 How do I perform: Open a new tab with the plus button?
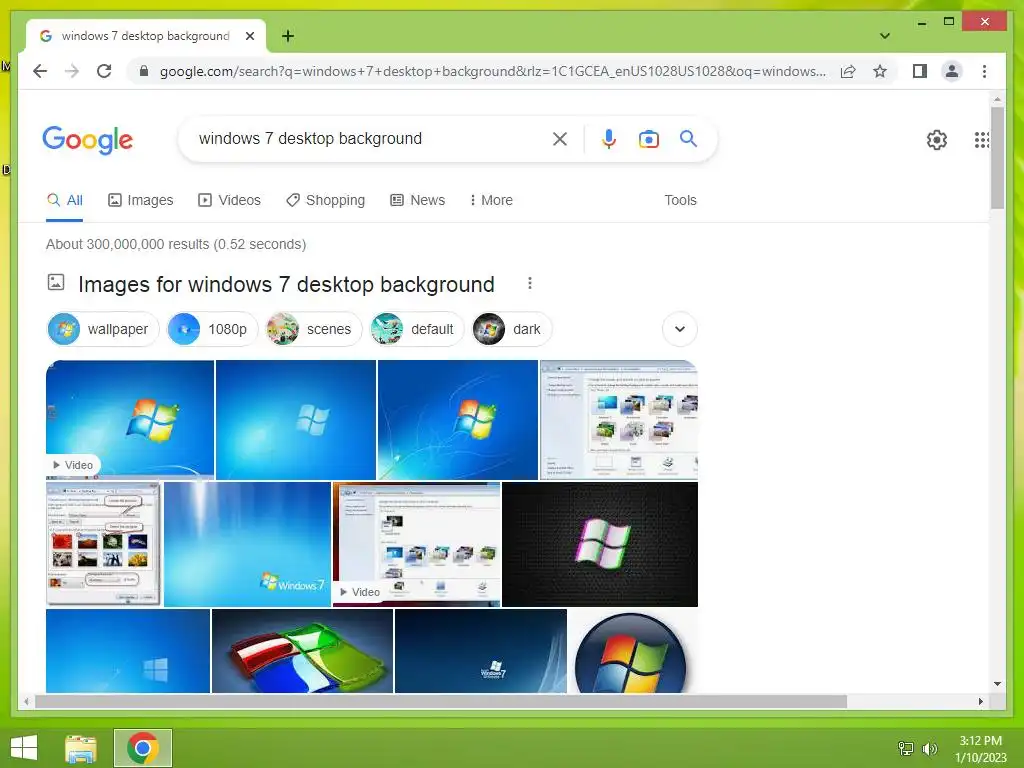pos(288,36)
